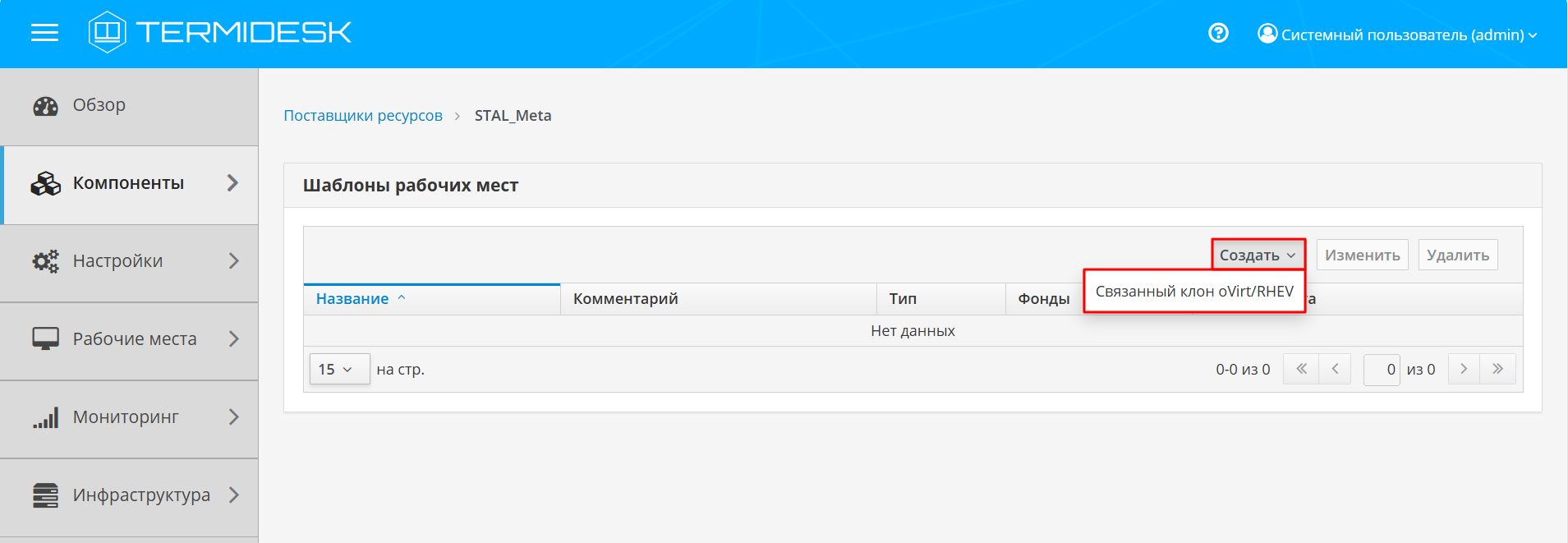Open the hamburger menu icon
This screenshot has width=1568, height=543.
click(x=44, y=33)
